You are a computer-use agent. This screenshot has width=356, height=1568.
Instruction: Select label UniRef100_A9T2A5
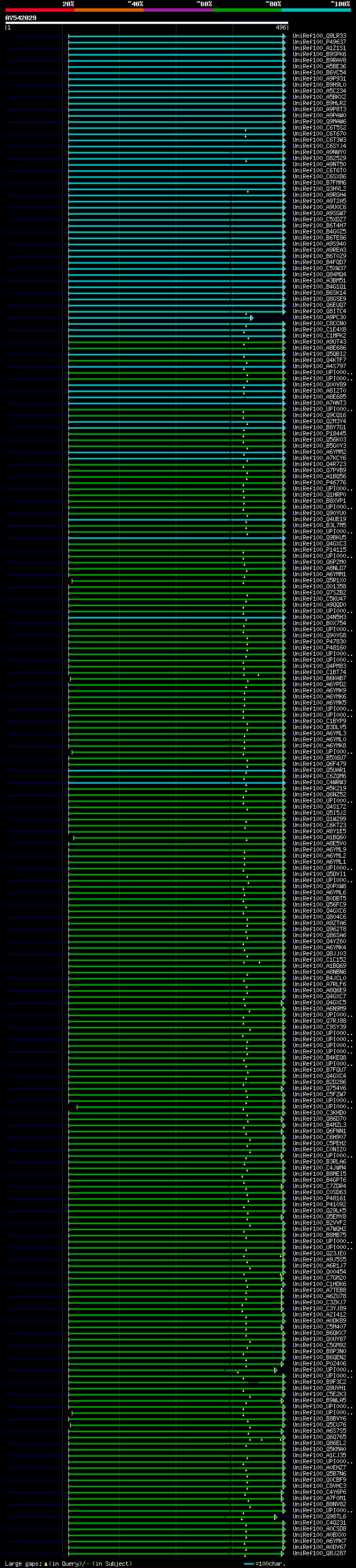tap(319, 201)
